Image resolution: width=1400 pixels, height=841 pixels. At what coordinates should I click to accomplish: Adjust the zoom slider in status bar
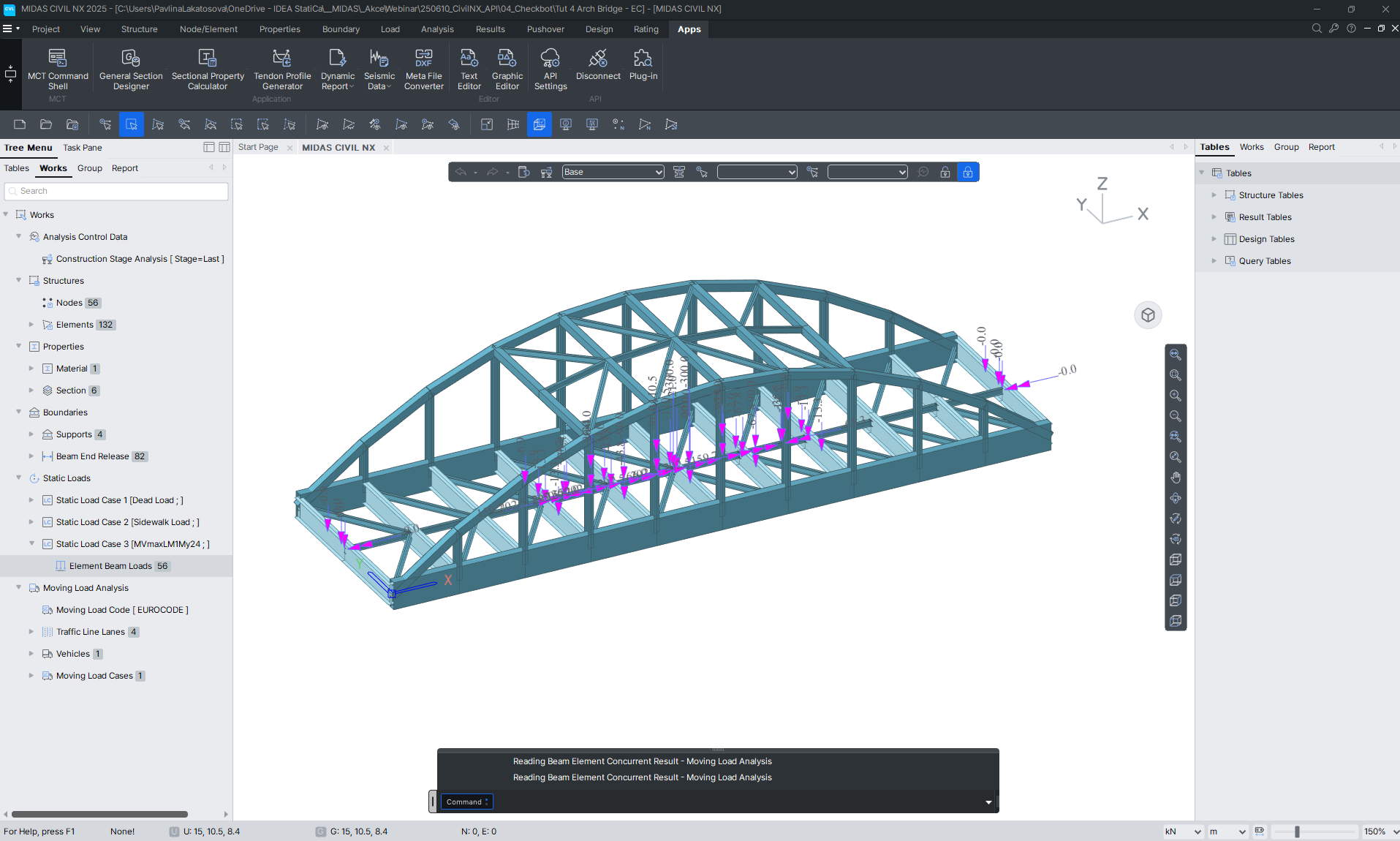pyautogui.click(x=1297, y=831)
